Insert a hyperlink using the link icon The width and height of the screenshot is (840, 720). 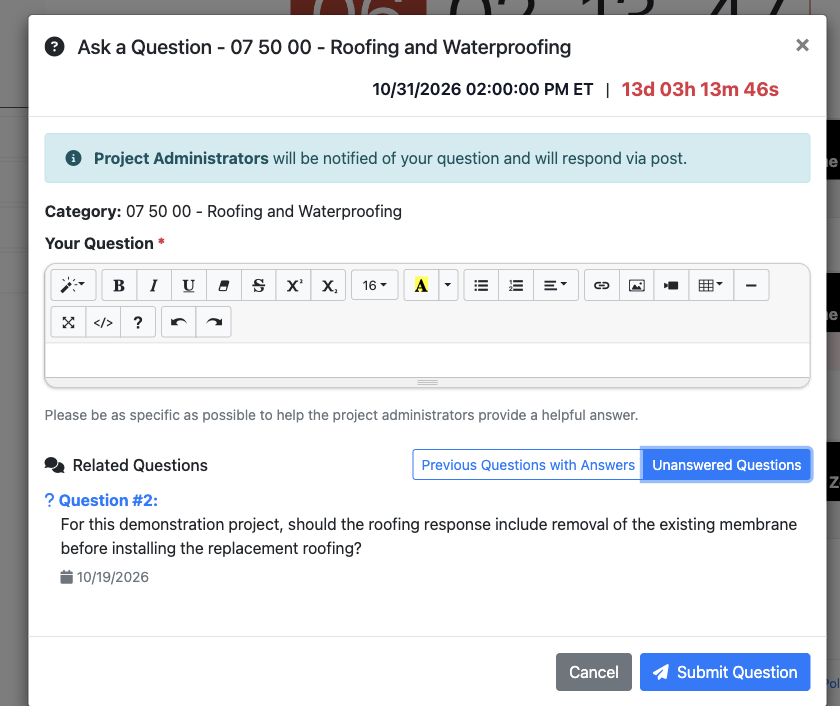(x=602, y=285)
